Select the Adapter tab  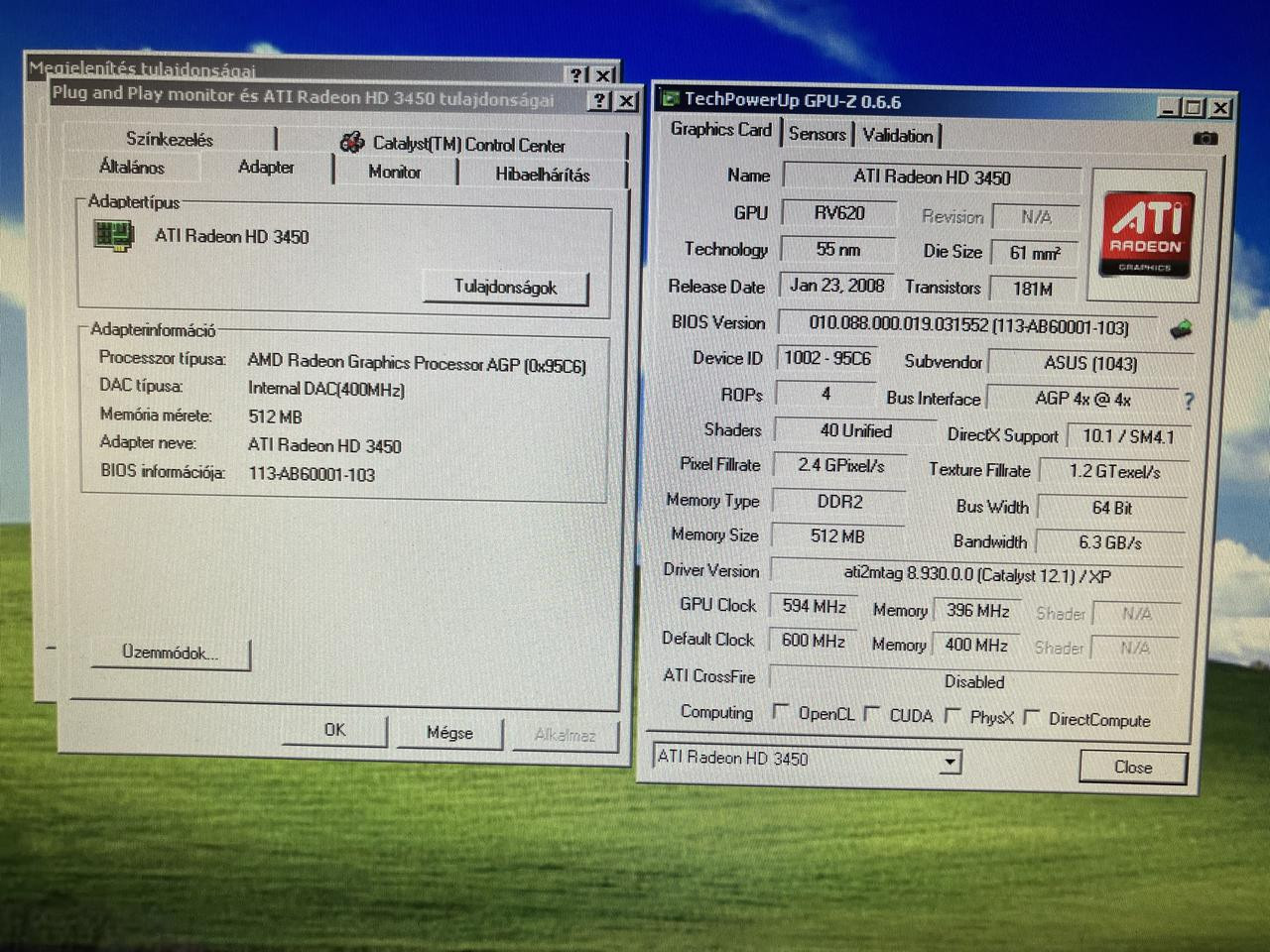266,167
